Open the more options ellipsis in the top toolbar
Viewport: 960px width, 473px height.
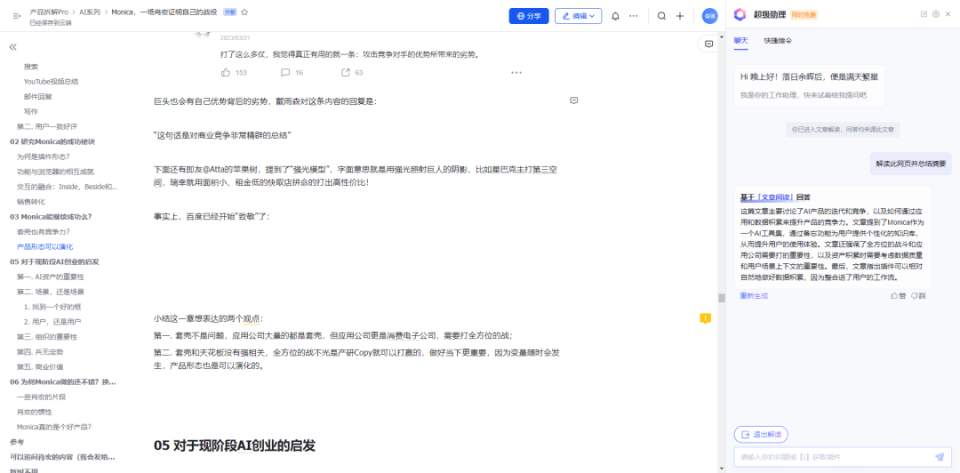pyautogui.click(x=634, y=16)
